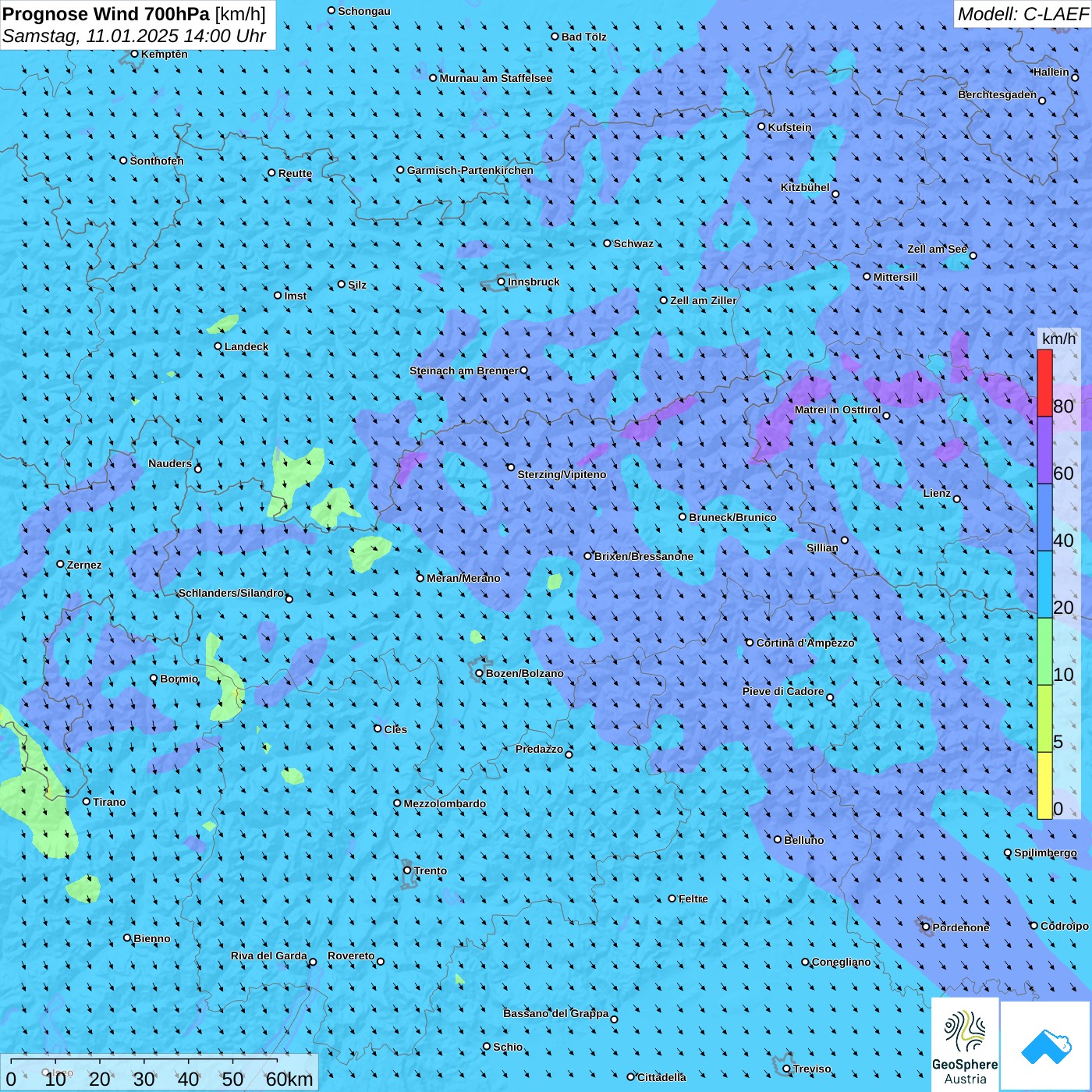
Task: Click the Mezzolombardo label
Action: 445,803
